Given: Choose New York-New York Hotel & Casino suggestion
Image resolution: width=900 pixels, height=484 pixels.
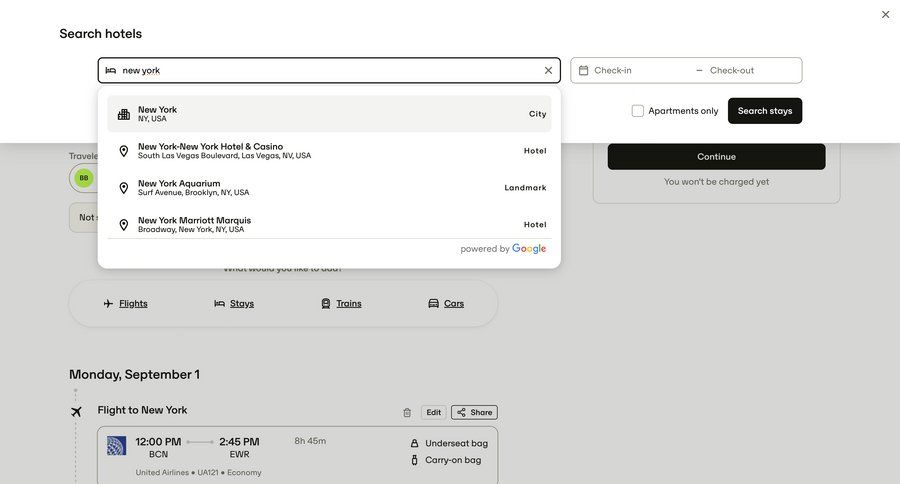Looking at the screenshot, I should (x=329, y=151).
